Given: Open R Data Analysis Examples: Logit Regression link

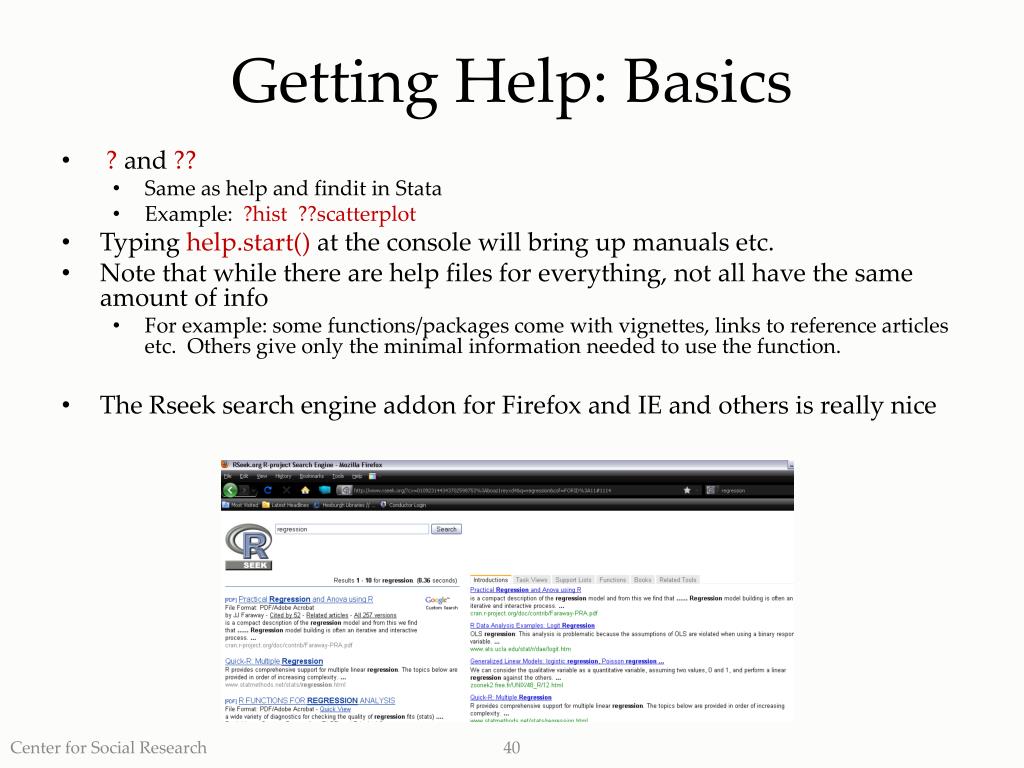Looking at the screenshot, I should coord(532,626).
